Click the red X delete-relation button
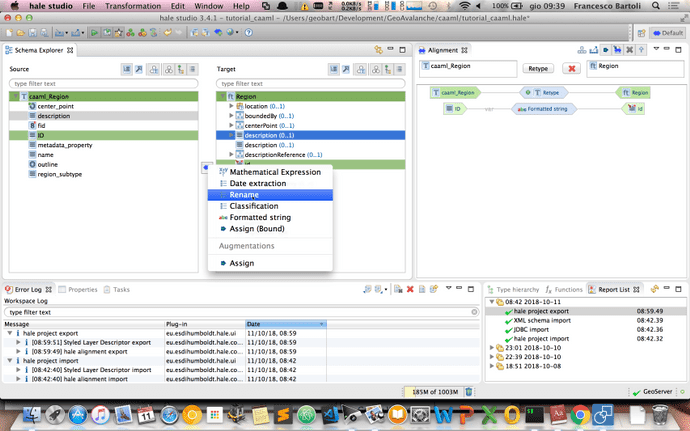690x431 pixels. [x=571, y=68]
